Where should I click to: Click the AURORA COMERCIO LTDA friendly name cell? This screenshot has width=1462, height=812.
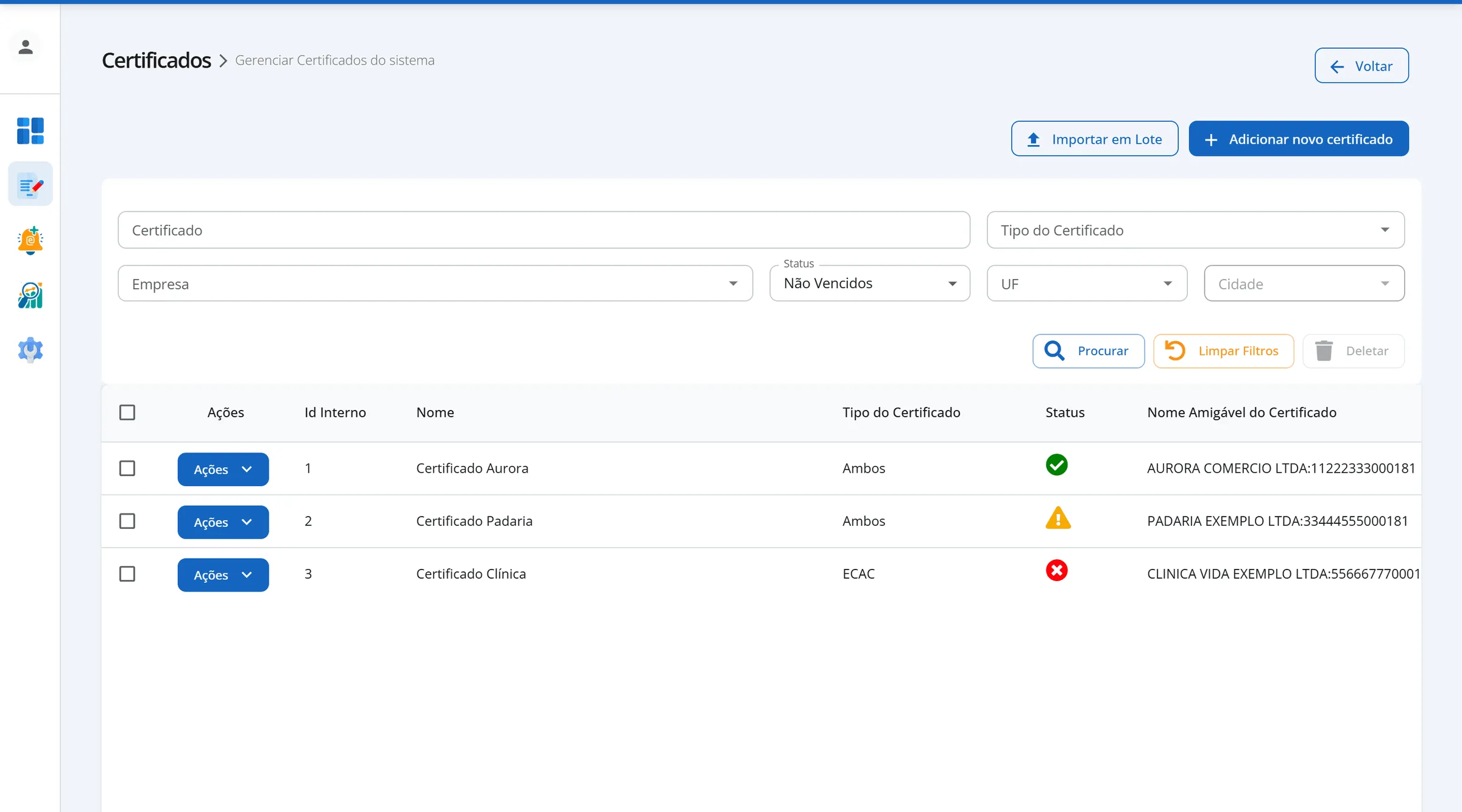pos(1281,468)
